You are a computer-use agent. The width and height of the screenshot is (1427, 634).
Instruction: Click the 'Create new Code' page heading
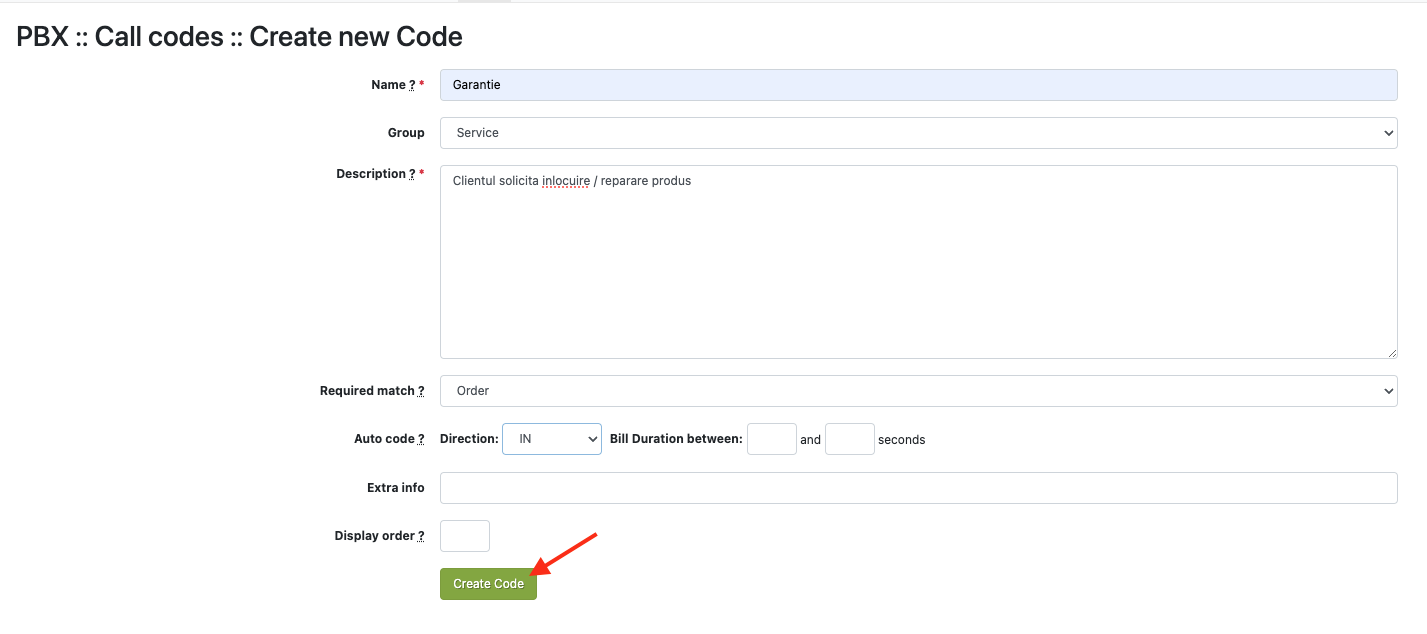pyautogui.click(x=355, y=37)
